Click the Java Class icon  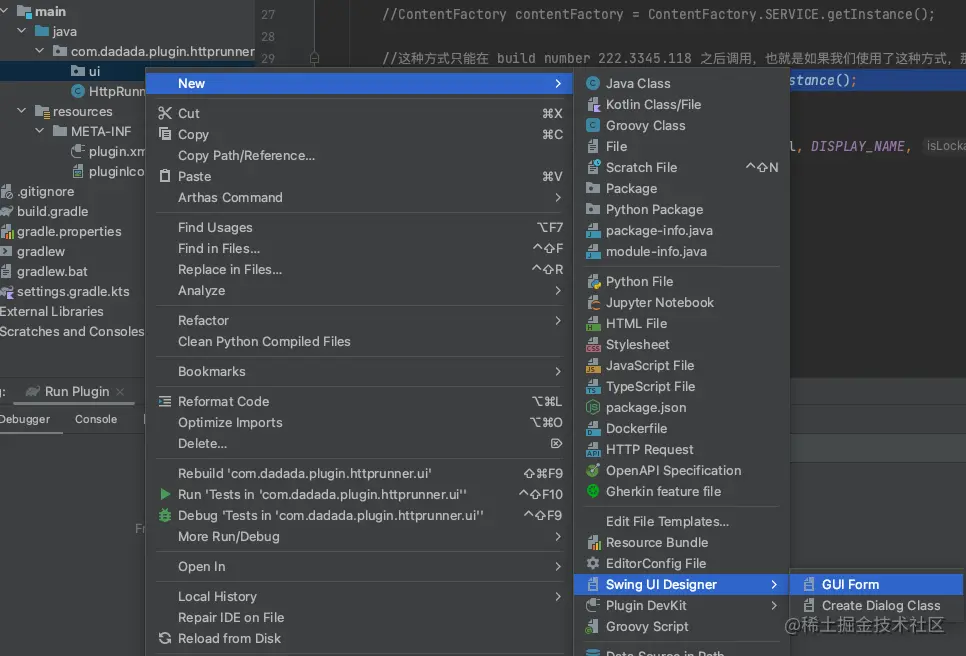pos(593,84)
